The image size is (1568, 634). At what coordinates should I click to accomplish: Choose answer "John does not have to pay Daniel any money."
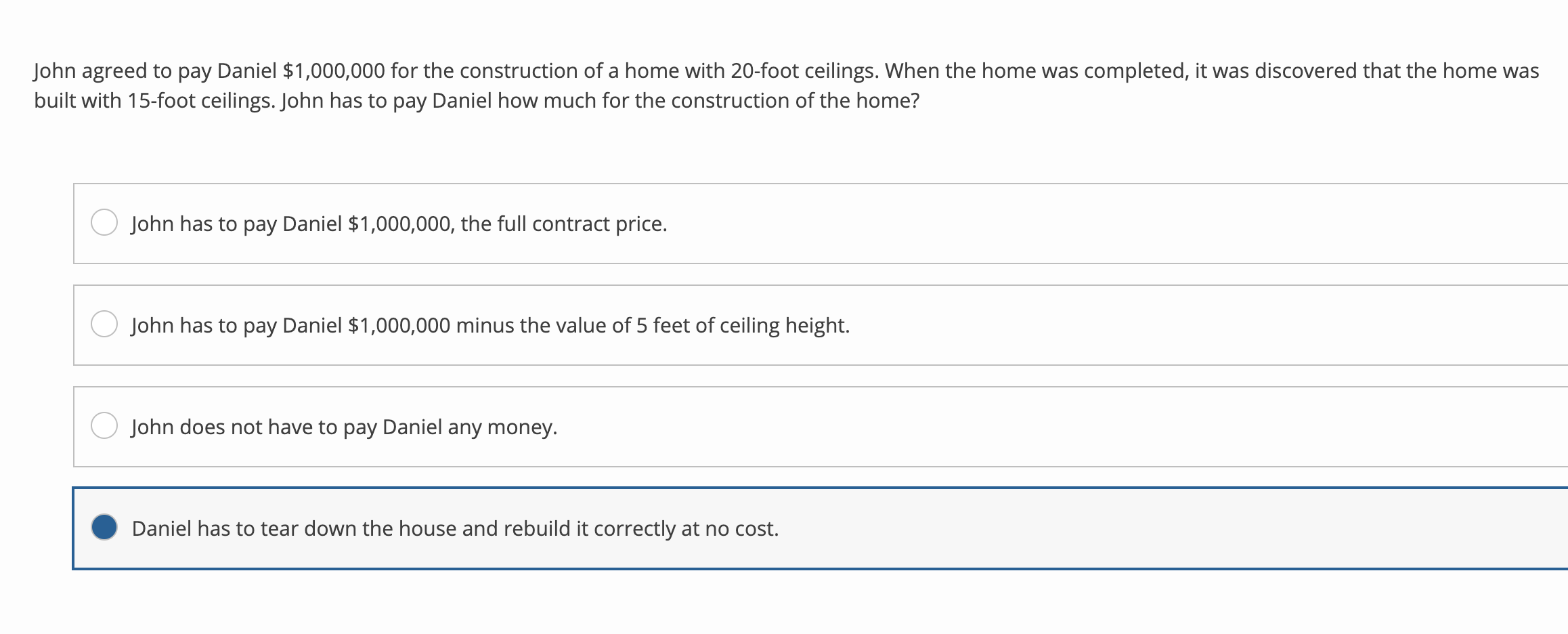(343, 427)
